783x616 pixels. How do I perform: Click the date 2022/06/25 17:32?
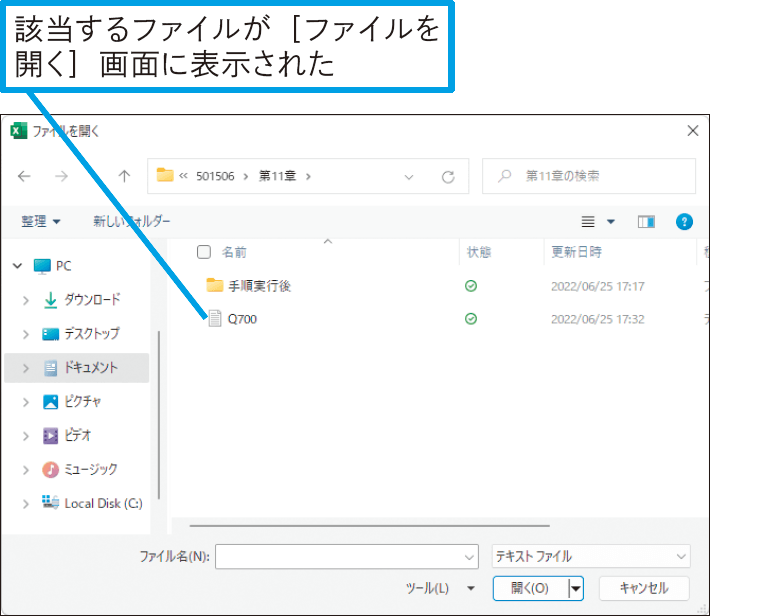tap(598, 319)
